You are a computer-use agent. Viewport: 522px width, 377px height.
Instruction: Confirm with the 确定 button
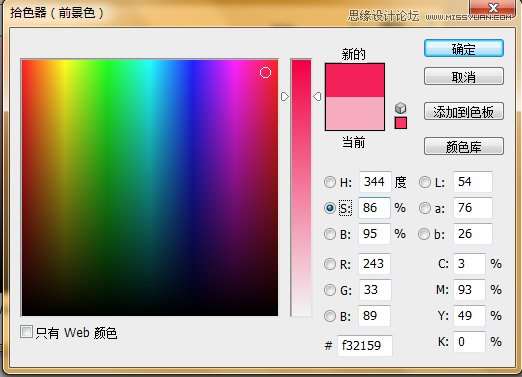click(464, 49)
